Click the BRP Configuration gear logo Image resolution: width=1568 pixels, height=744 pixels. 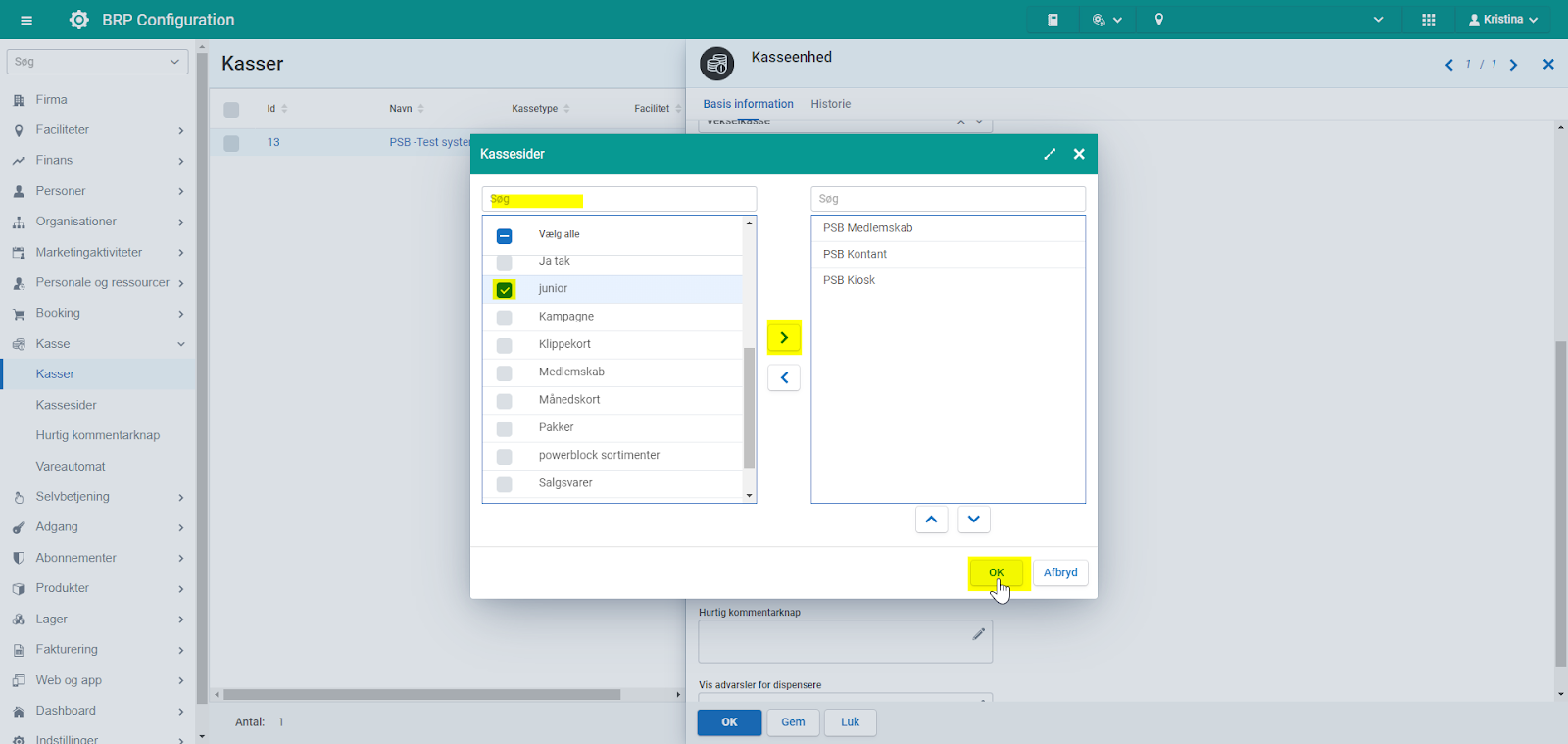click(79, 20)
